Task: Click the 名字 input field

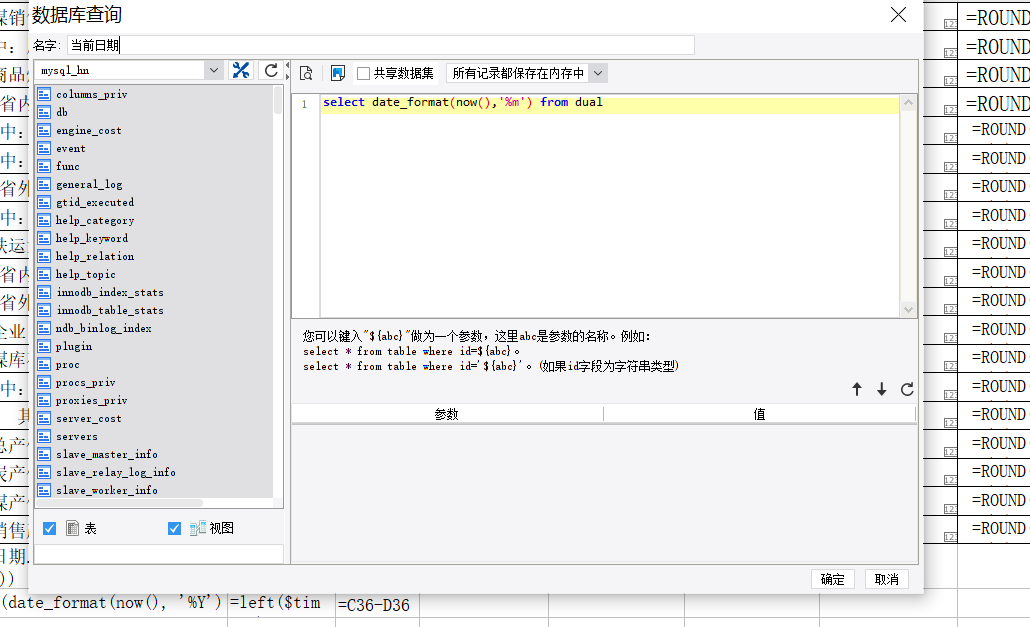Action: (x=380, y=45)
